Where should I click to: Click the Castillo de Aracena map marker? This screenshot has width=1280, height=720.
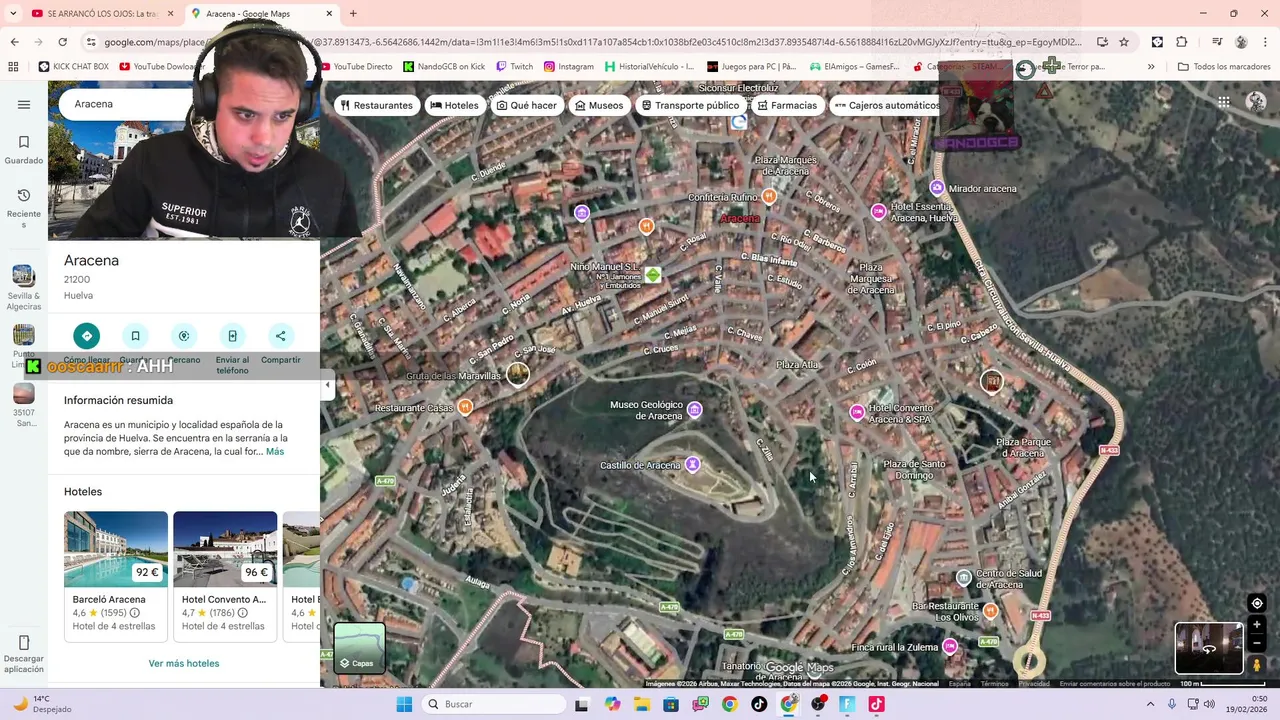(x=692, y=464)
